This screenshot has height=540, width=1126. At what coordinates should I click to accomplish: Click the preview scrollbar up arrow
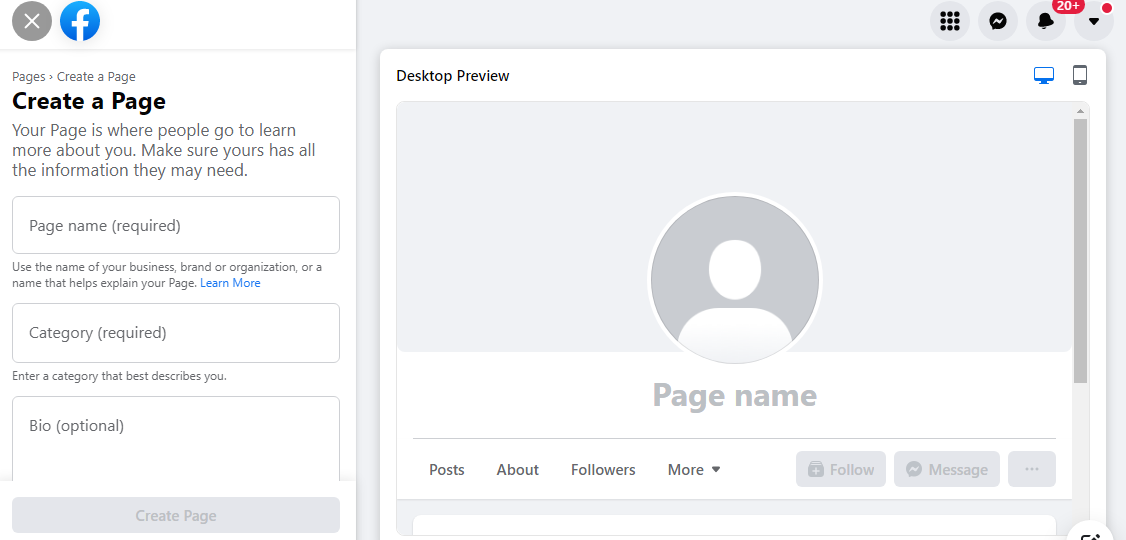point(1080,111)
